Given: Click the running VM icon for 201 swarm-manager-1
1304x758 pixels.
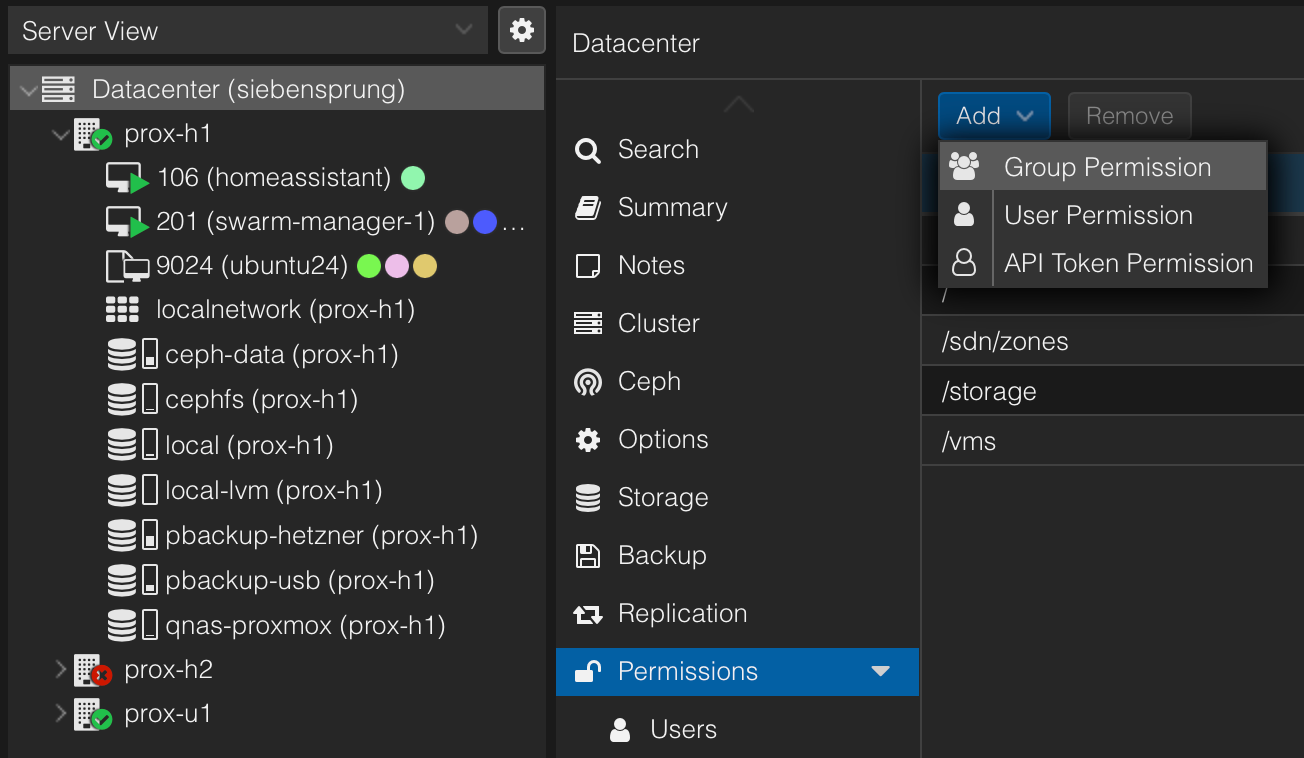Looking at the screenshot, I should click(127, 222).
